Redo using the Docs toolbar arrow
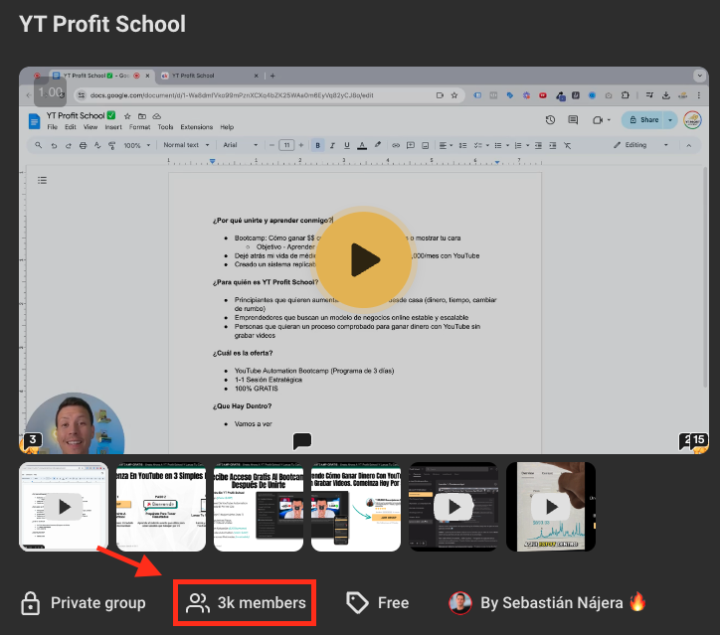The height and width of the screenshot is (635, 720). tap(68, 145)
